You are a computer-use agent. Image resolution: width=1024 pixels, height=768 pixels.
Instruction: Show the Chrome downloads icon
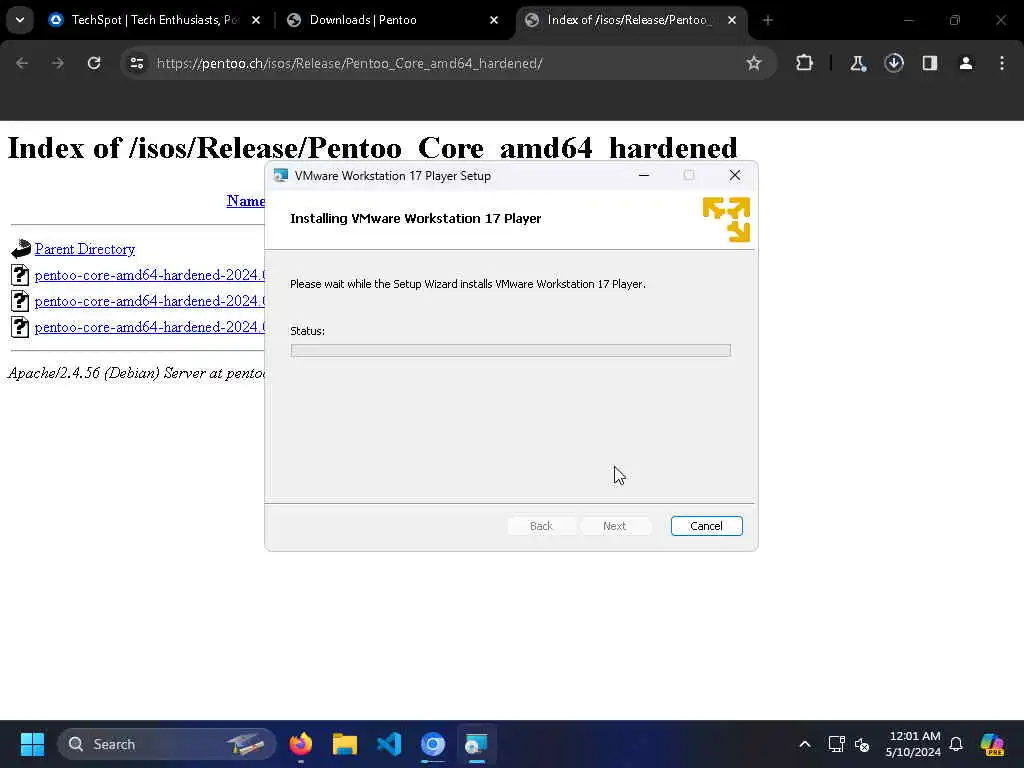click(x=893, y=63)
